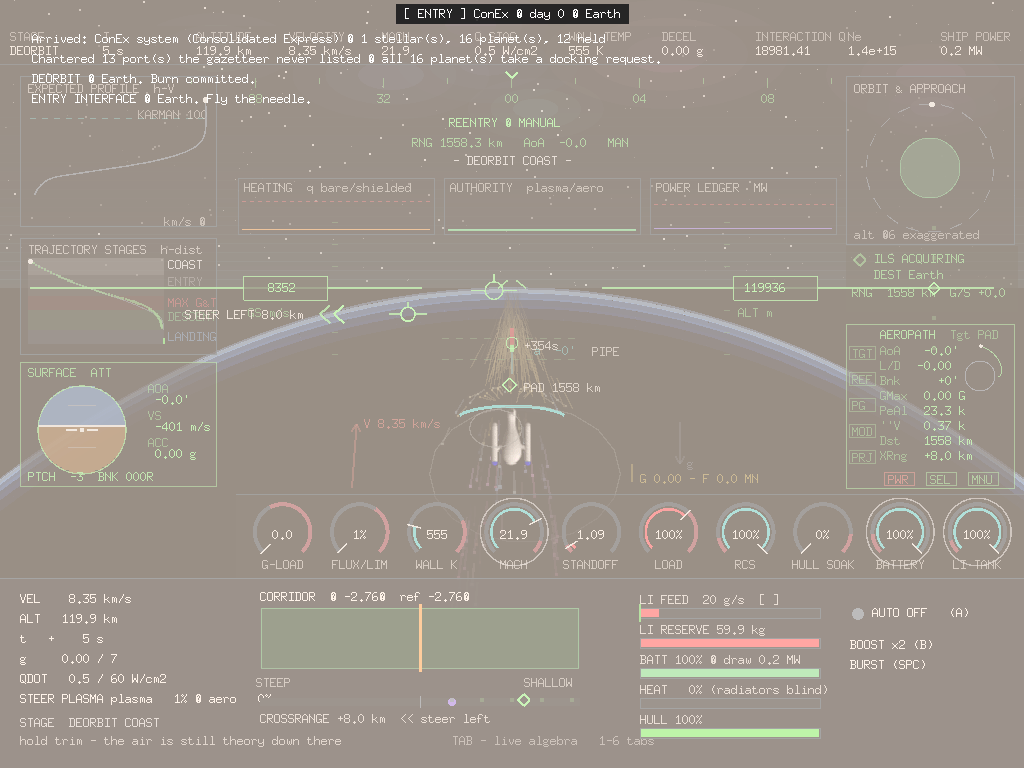The height and width of the screenshot is (768, 1024).
Task: Click the heading tape caret marker at 00
Action: pos(511,76)
